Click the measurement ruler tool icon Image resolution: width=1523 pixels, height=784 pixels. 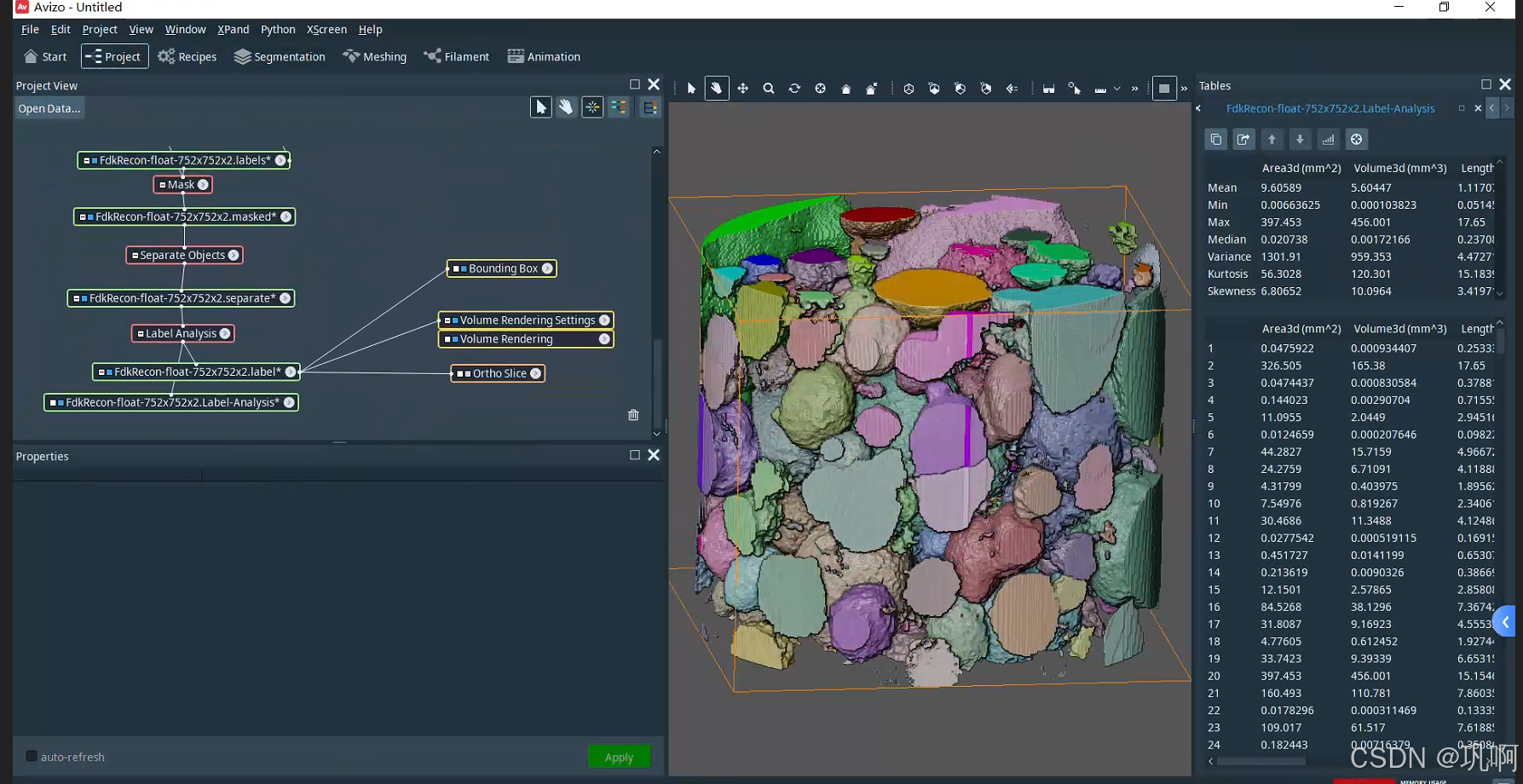(1100, 89)
